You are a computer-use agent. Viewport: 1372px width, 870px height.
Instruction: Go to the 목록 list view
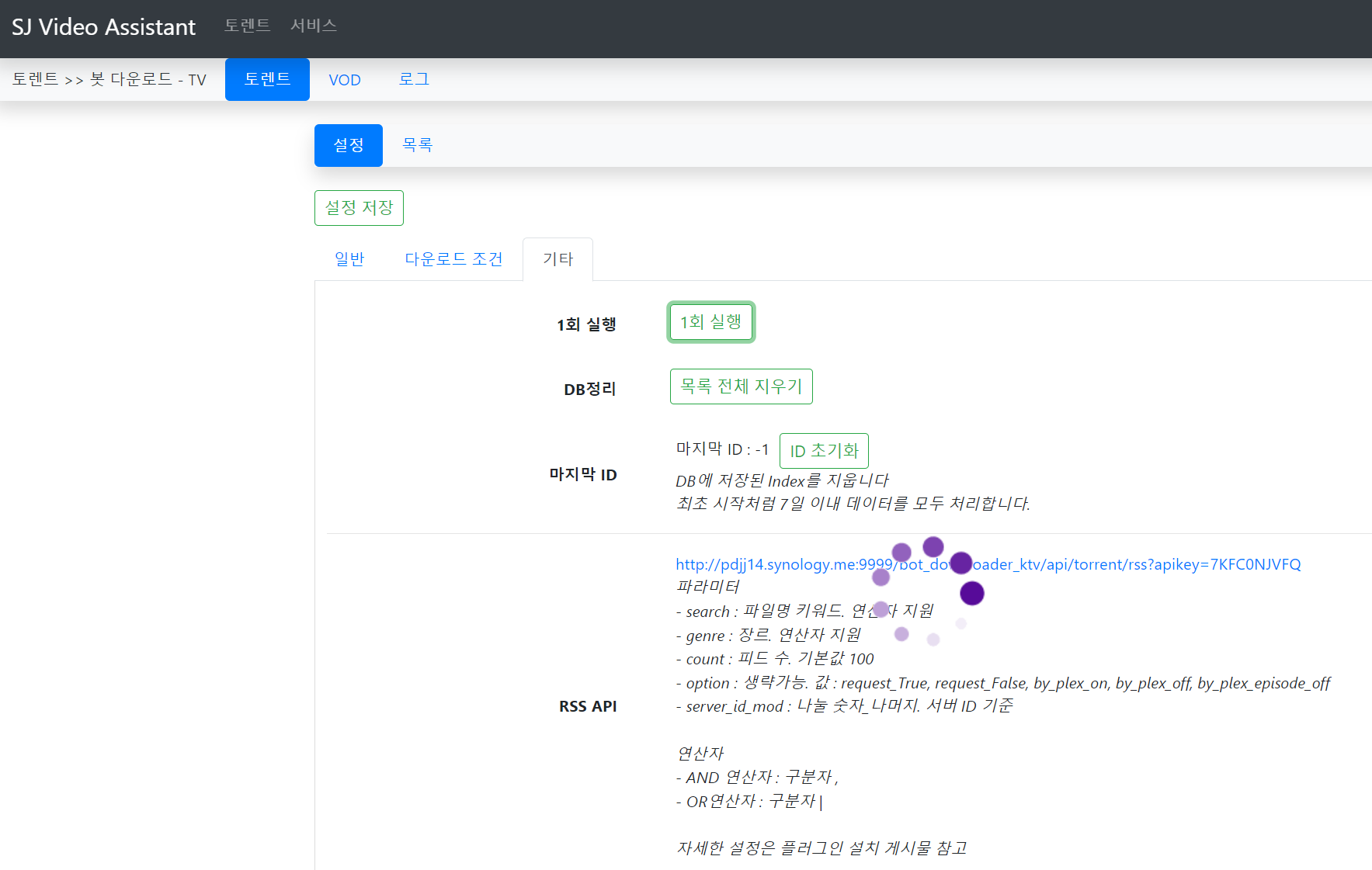tap(417, 145)
